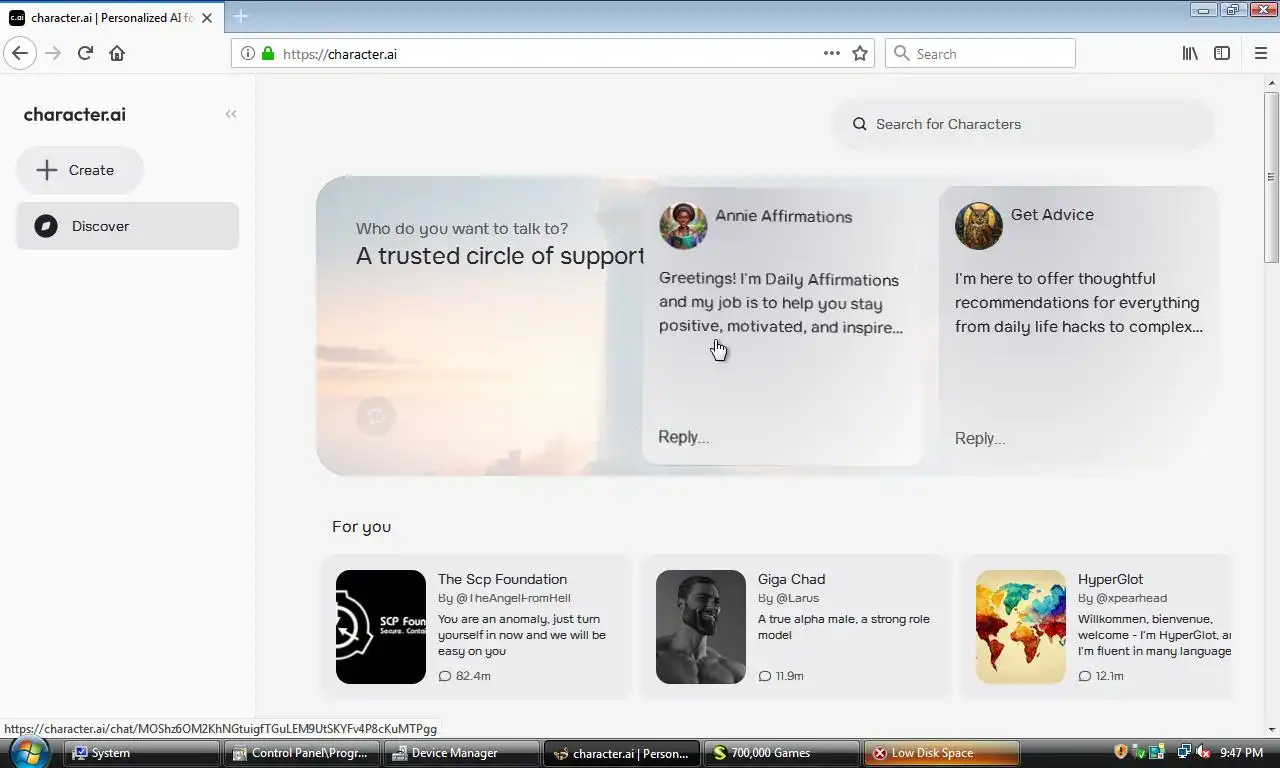
Task: Click the Create button
Action: 80,170
